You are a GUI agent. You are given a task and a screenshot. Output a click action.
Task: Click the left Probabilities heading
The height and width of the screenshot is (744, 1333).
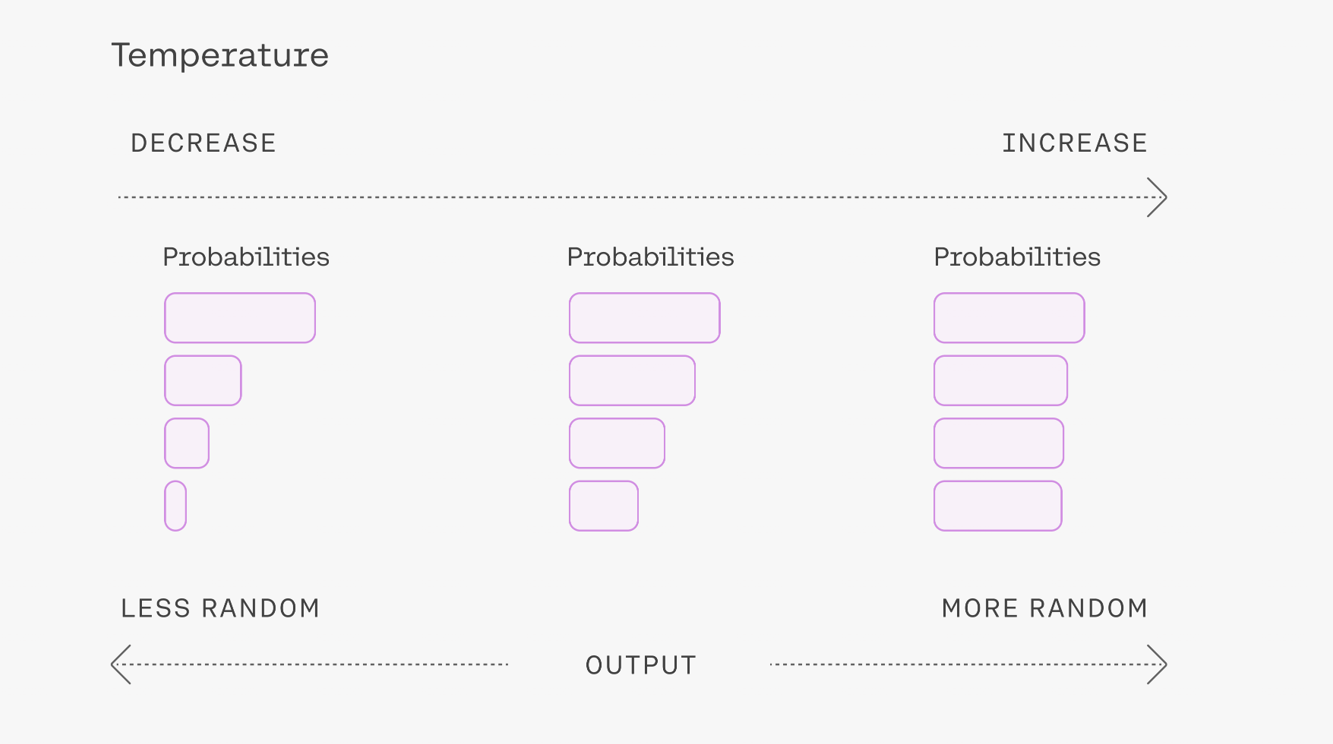(x=246, y=257)
